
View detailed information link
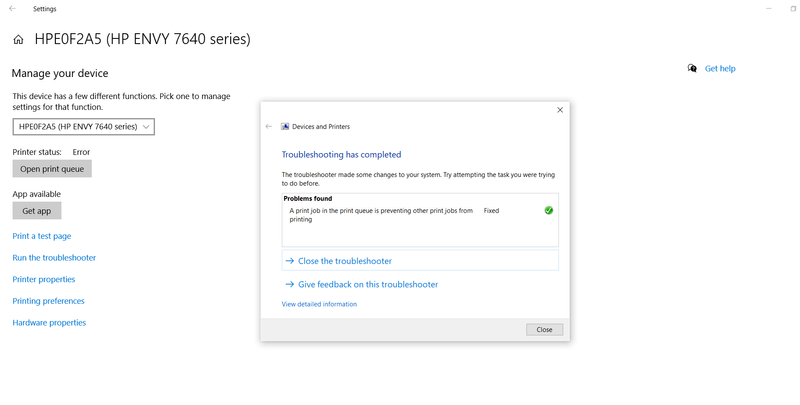pyautogui.click(x=319, y=304)
